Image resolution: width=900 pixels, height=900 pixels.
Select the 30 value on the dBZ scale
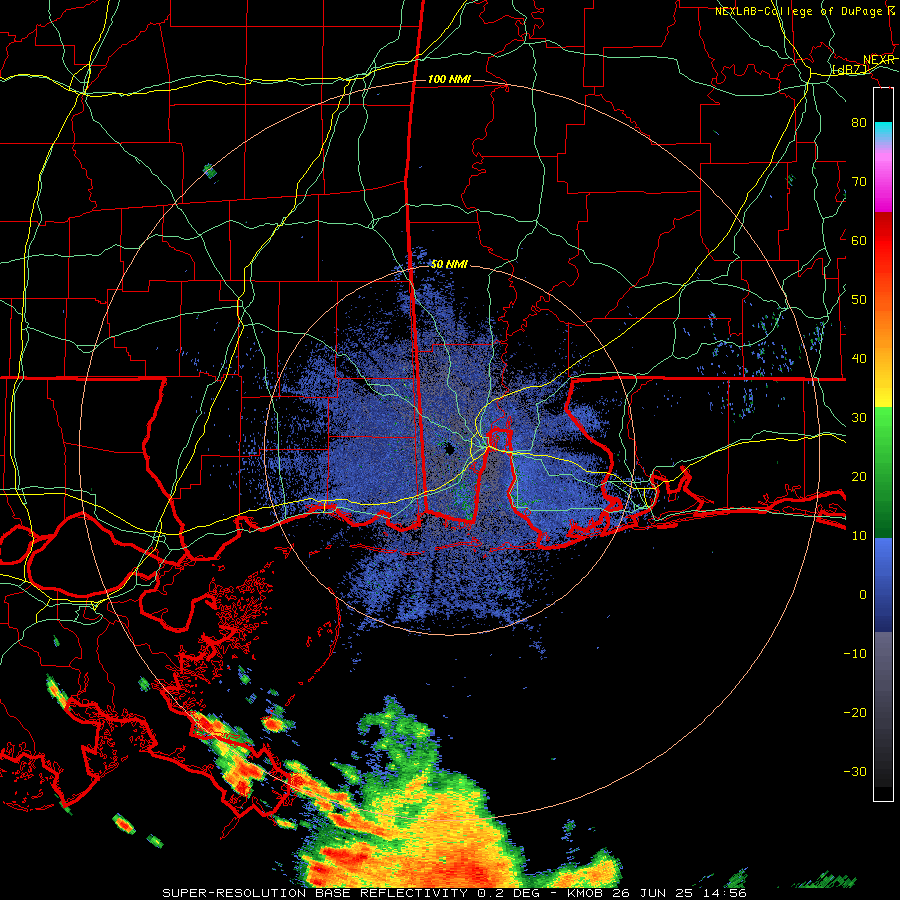(x=859, y=417)
